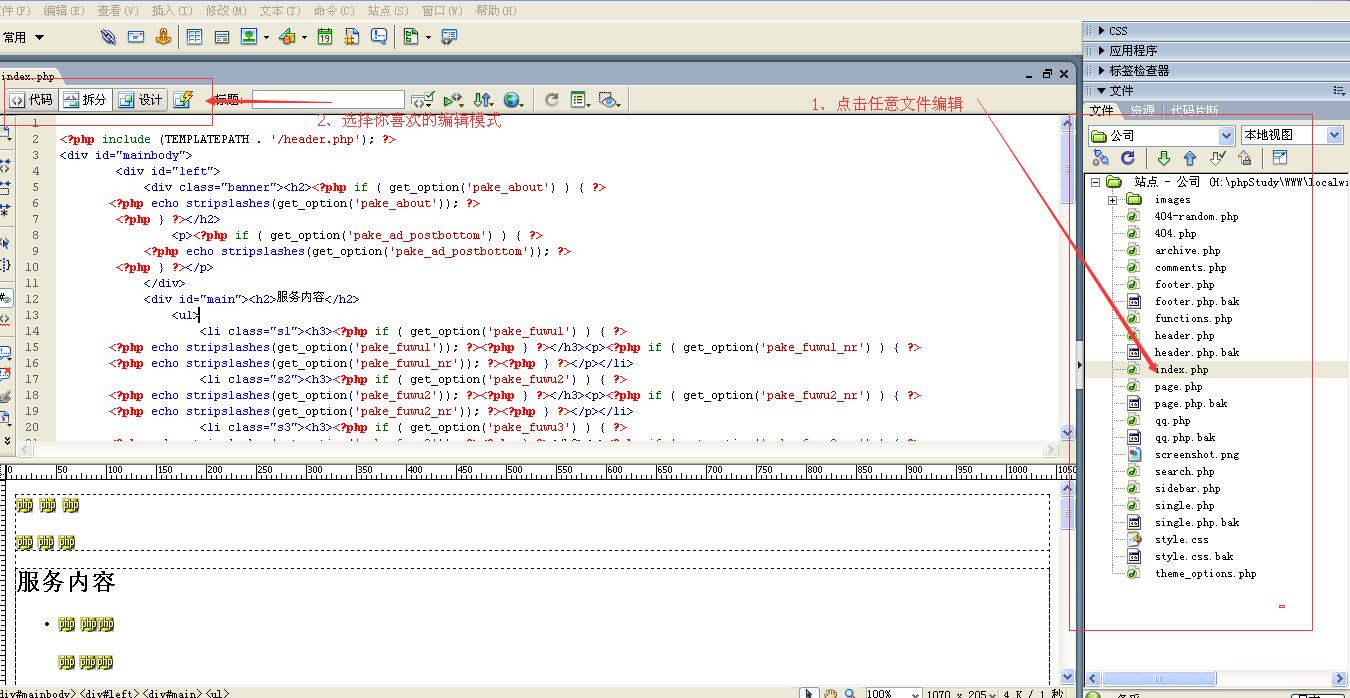
Task: Open the 站点(S) menu
Action: tap(388, 10)
